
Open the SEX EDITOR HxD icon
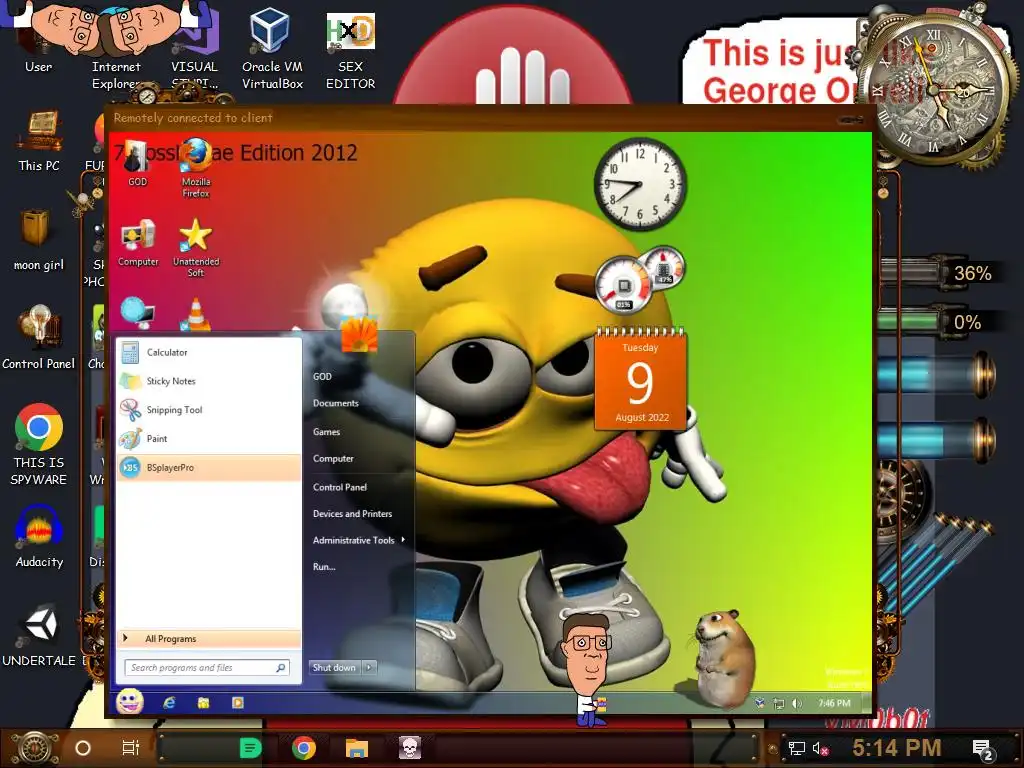tap(351, 51)
